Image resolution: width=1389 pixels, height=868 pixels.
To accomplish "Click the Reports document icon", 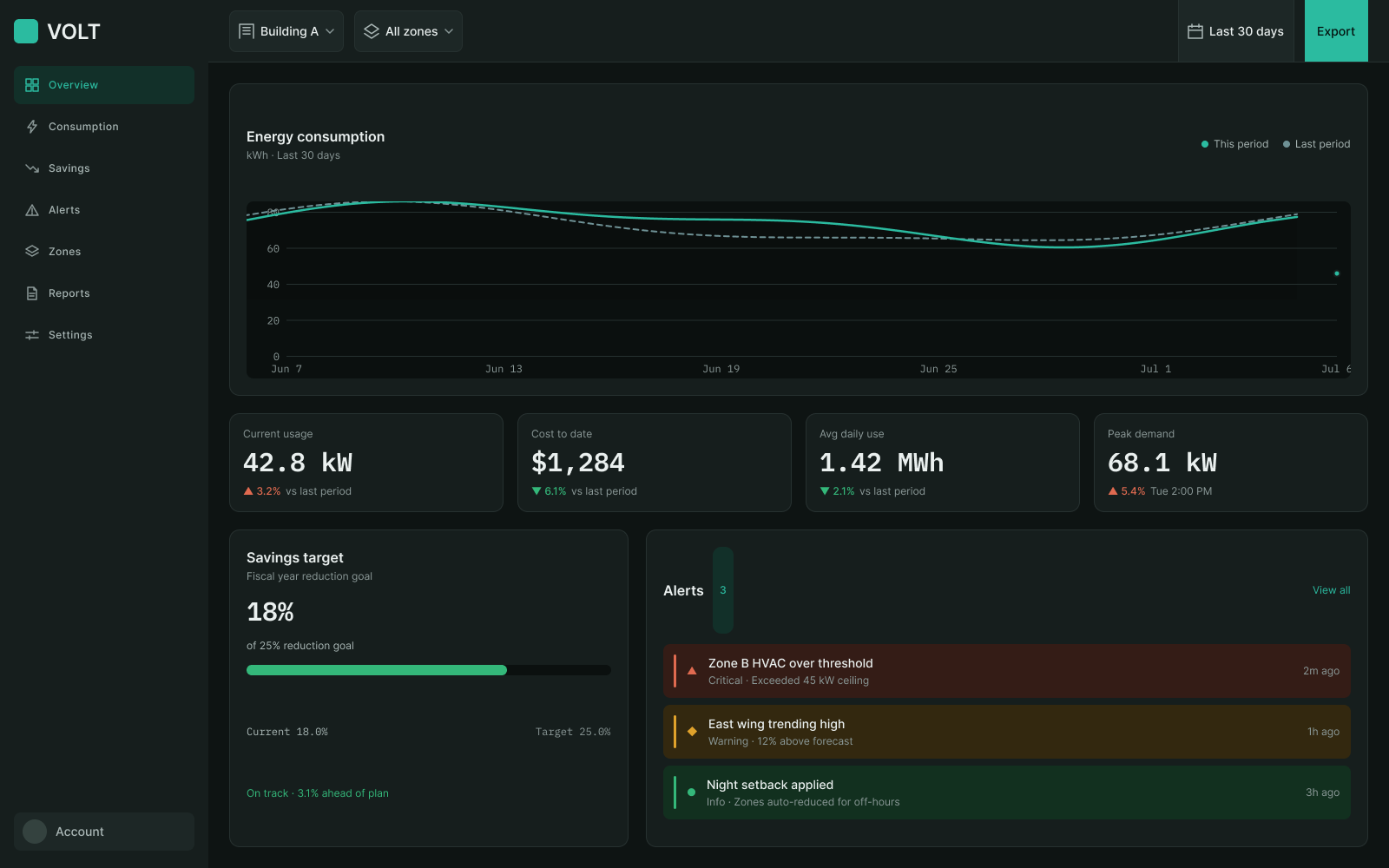I will 32,293.
